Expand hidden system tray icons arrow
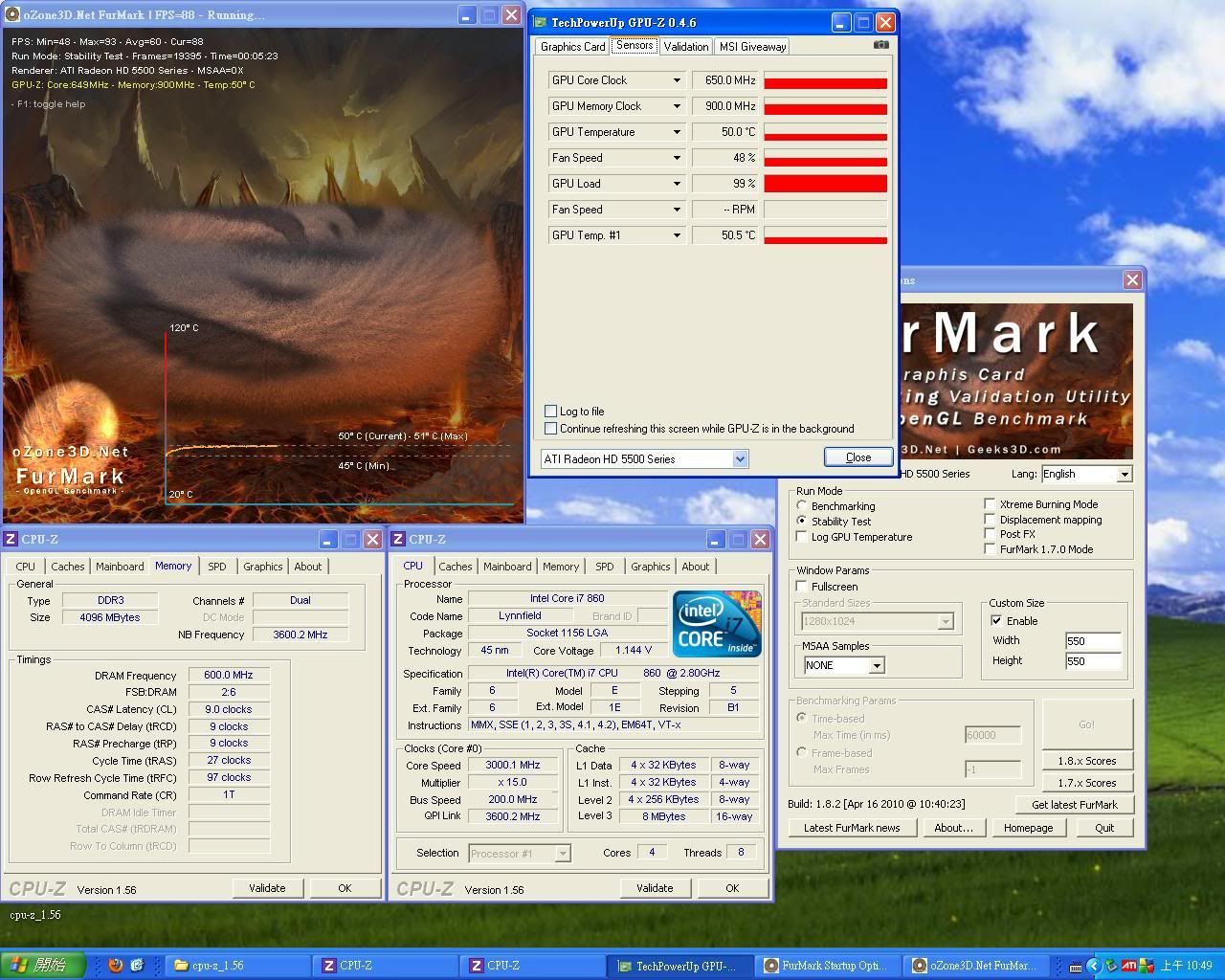Screen dimensions: 1225x980 (x=1093, y=966)
